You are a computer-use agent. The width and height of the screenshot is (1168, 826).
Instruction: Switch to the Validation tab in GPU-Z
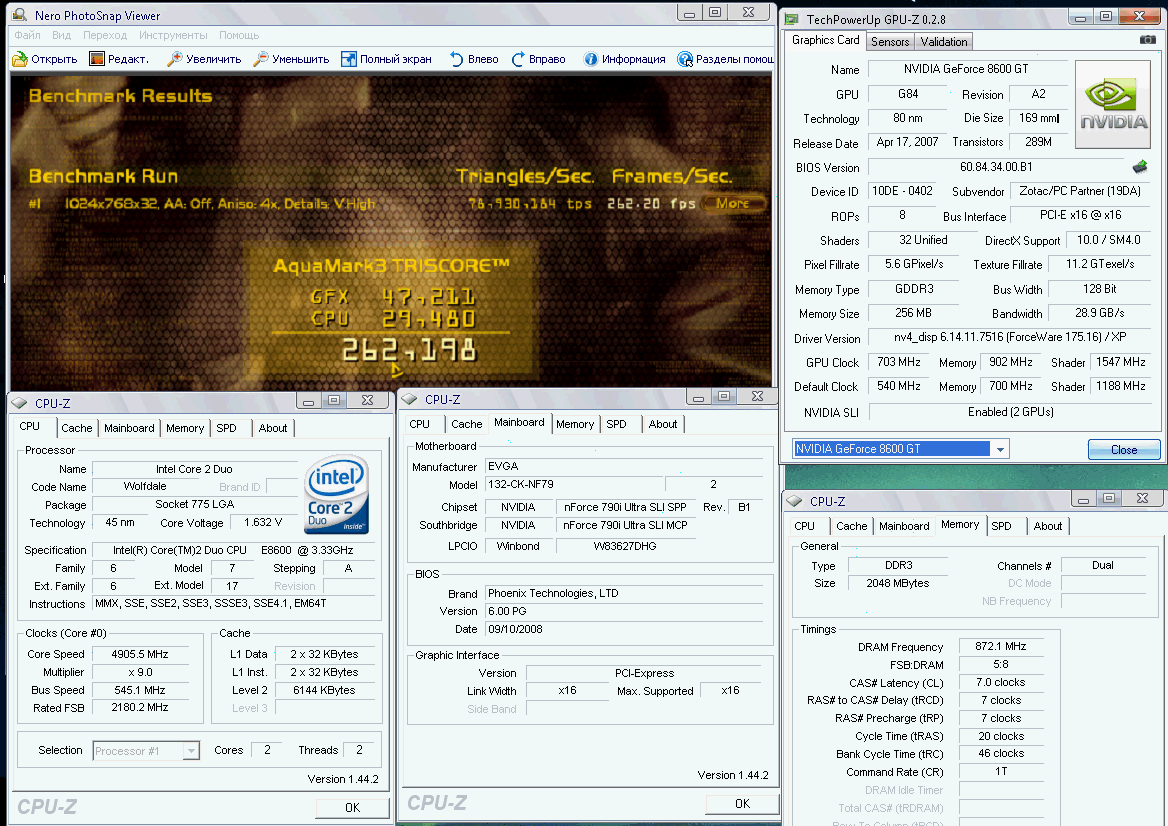tap(944, 42)
